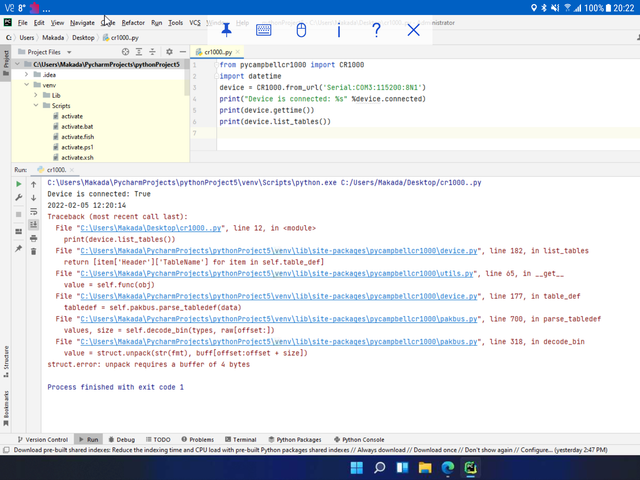Open Windows Start menu
This screenshot has width=640, height=480.
point(357,468)
